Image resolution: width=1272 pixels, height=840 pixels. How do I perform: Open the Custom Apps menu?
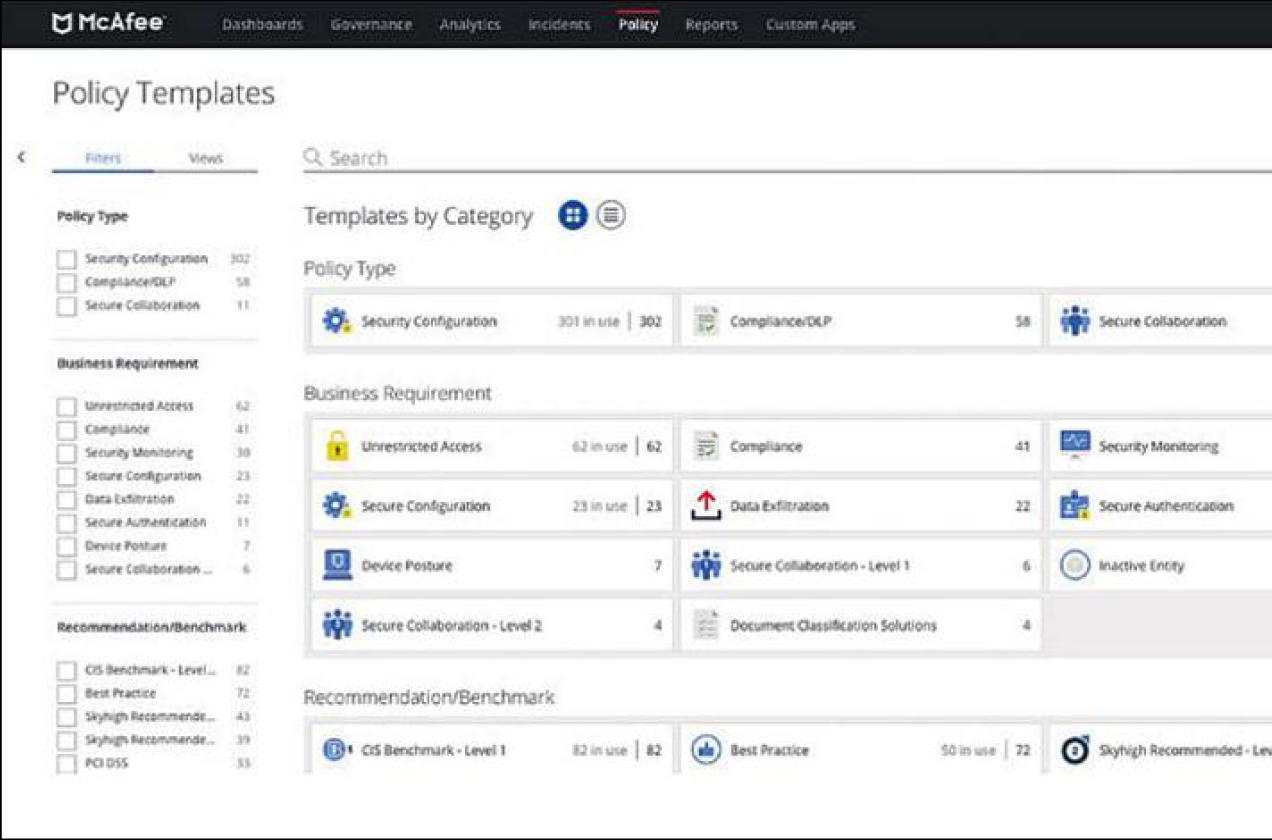click(x=810, y=25)
